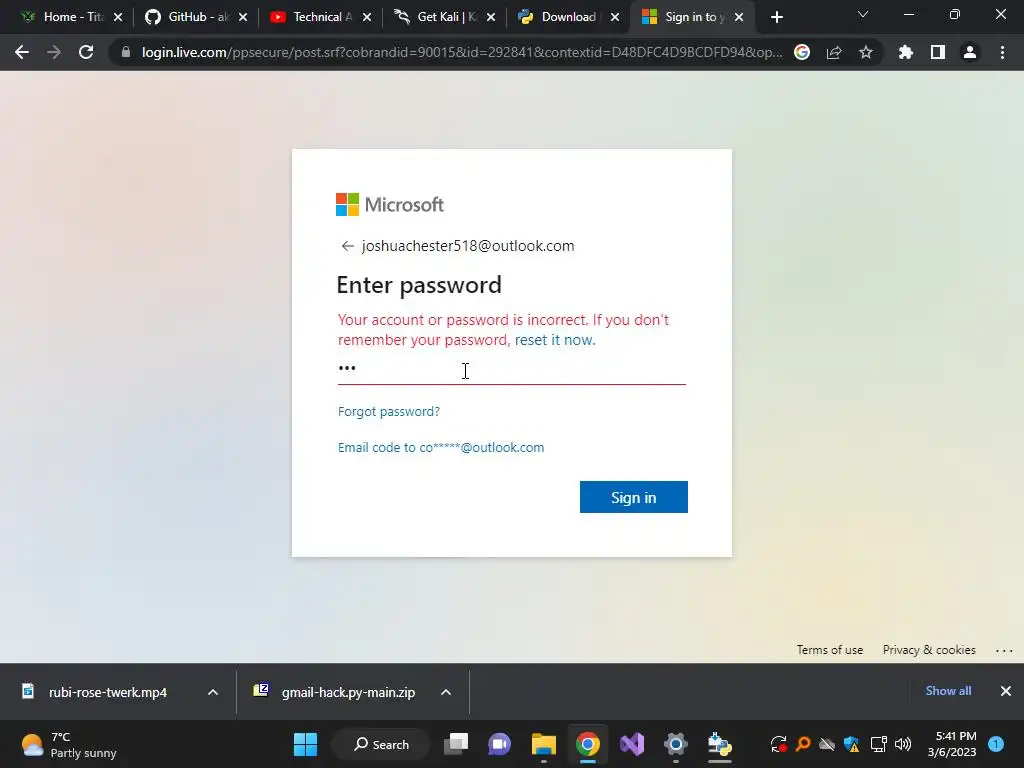Toggle the browser side panel icon
Image resolution: width=1024 pixels, height=768 pixels.
[x=938, y=52]
